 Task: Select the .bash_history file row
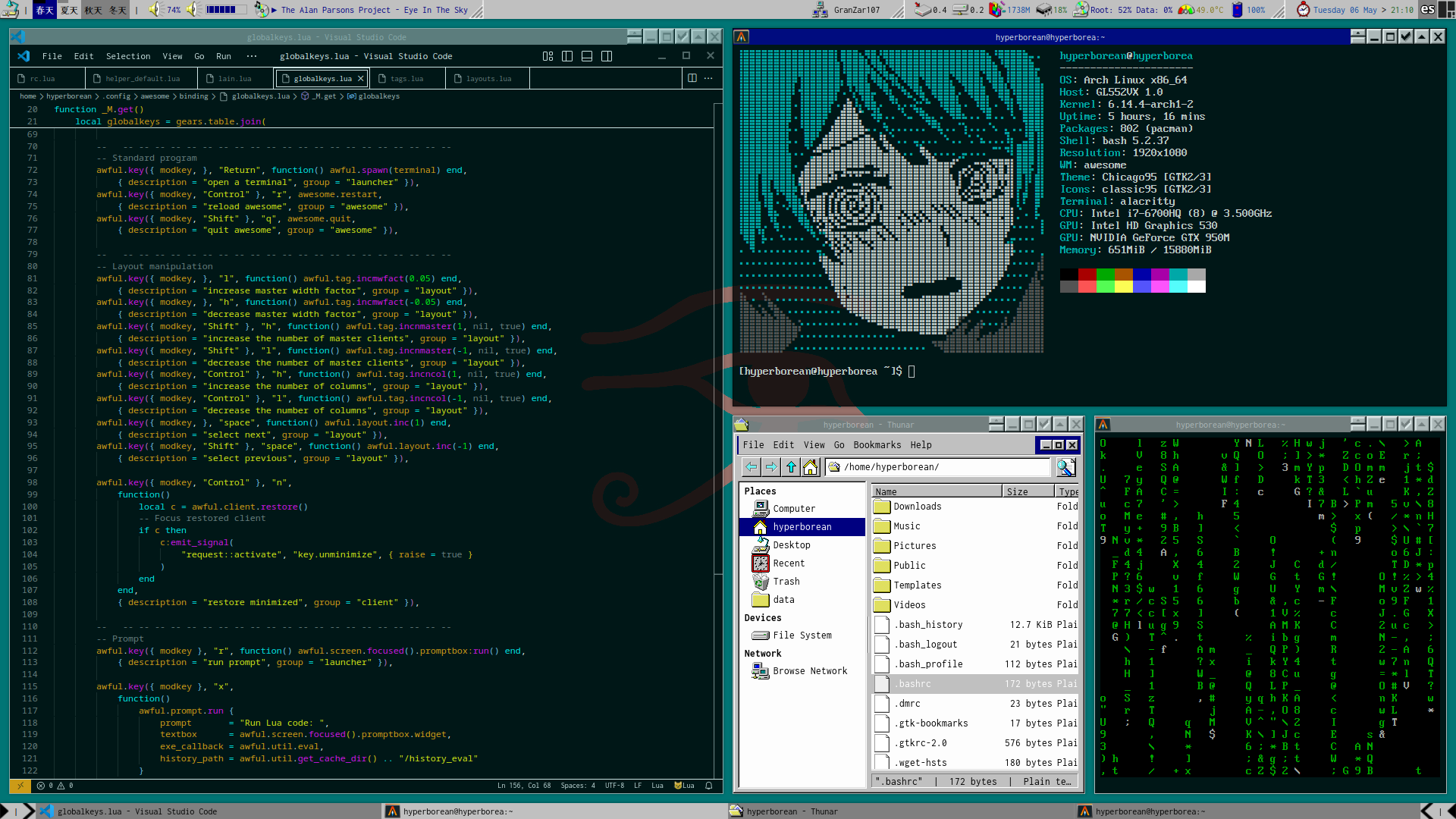click(975, 625)
